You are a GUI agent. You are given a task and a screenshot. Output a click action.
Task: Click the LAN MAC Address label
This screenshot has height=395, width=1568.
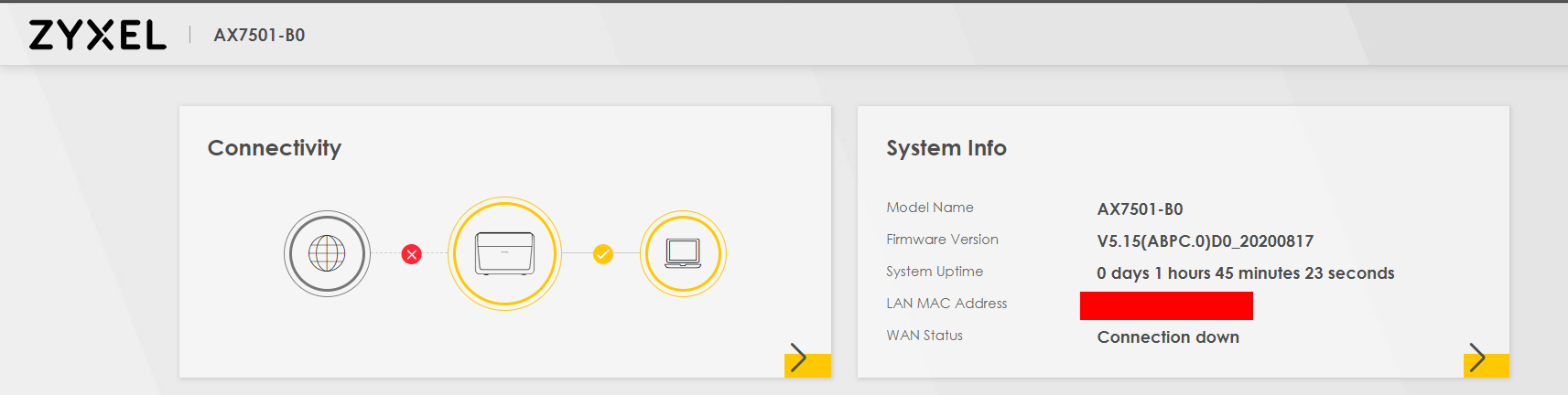pyautogui.click(x=946, y=304)
